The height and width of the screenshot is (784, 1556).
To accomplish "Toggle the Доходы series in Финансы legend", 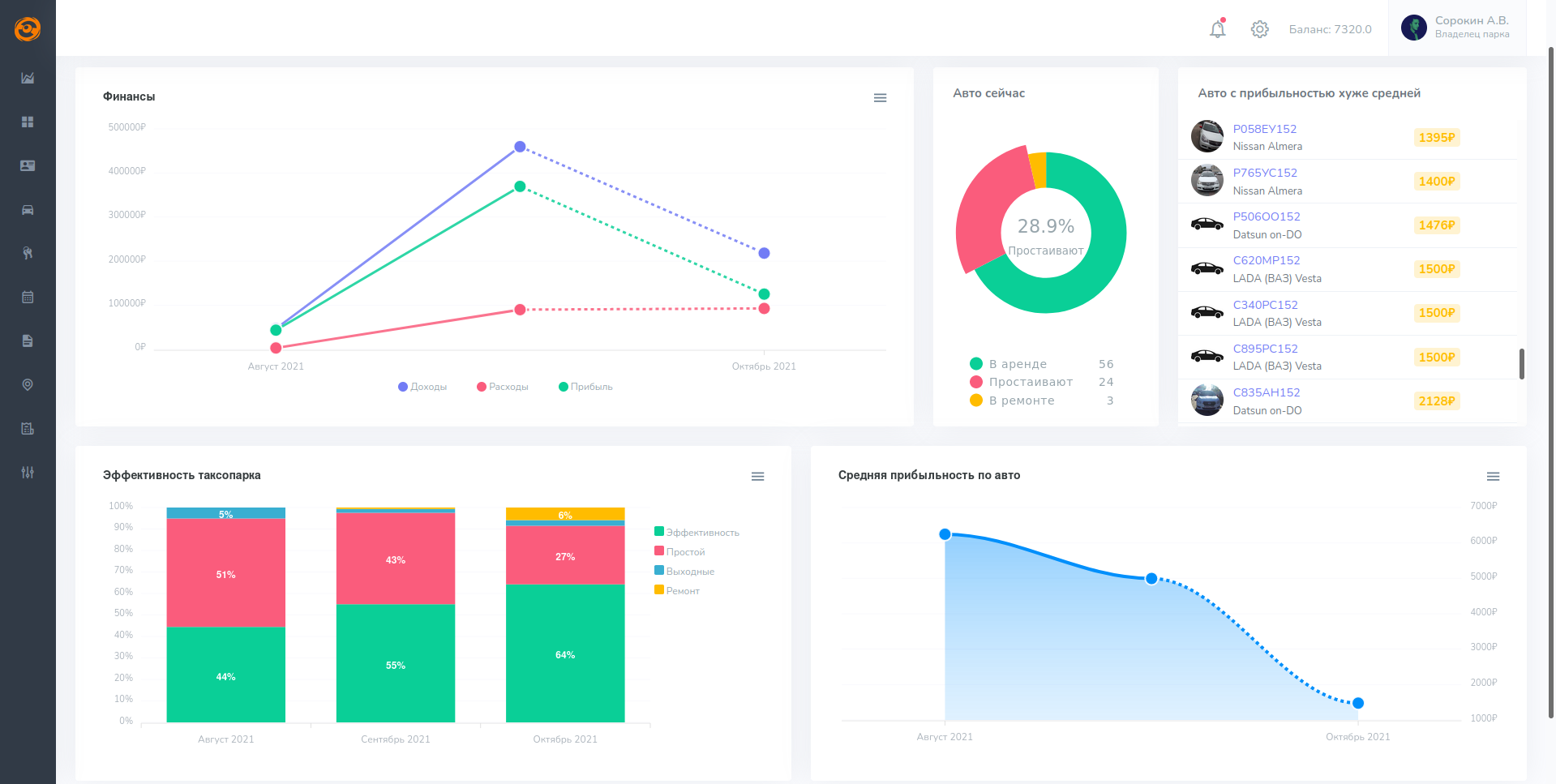I will click(422, 387).
